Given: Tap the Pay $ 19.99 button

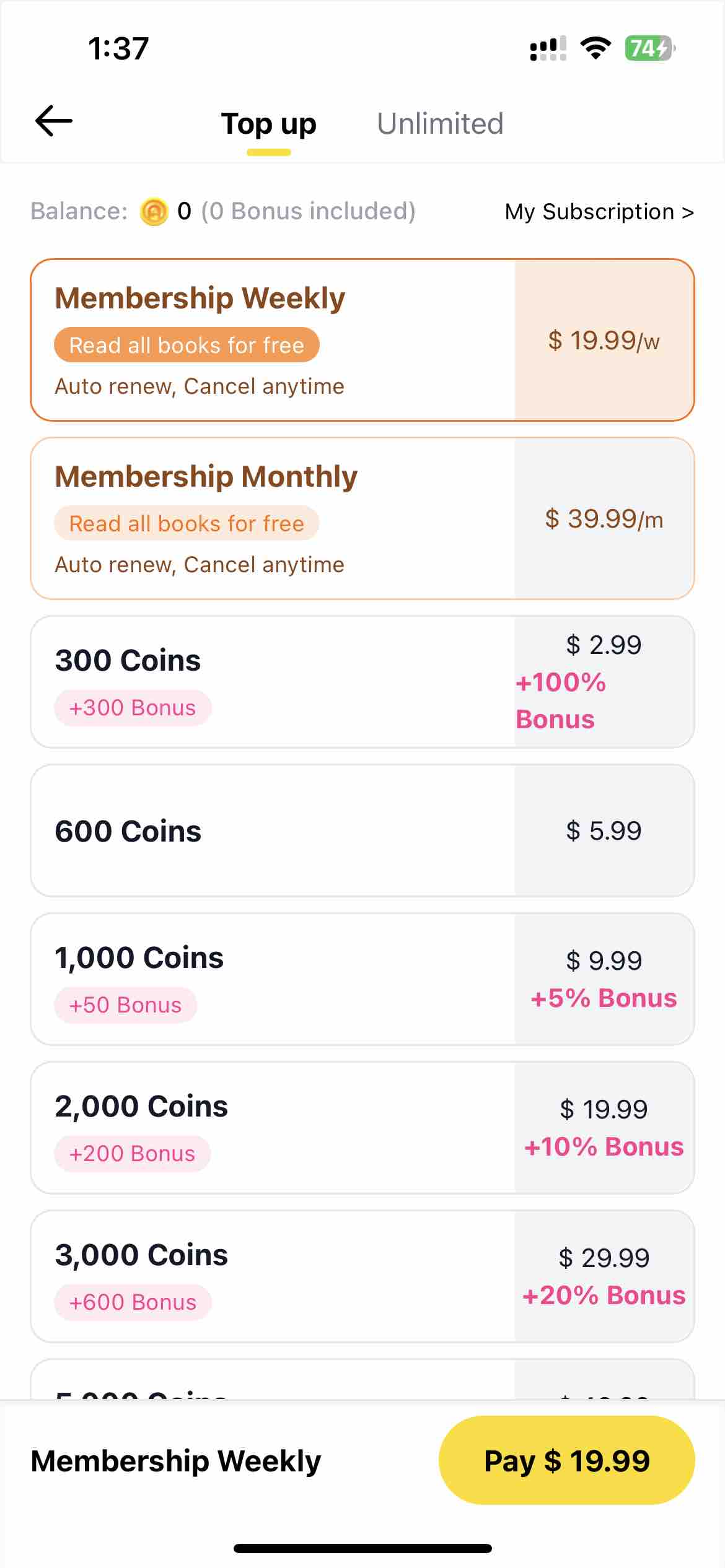Looking at the screenshot, I should (566, 1460).
